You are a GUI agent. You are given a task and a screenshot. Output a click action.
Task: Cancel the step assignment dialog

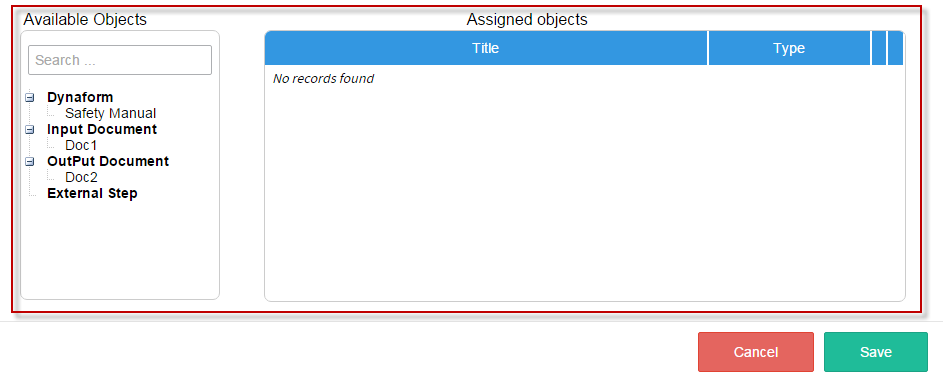point(756,352)
